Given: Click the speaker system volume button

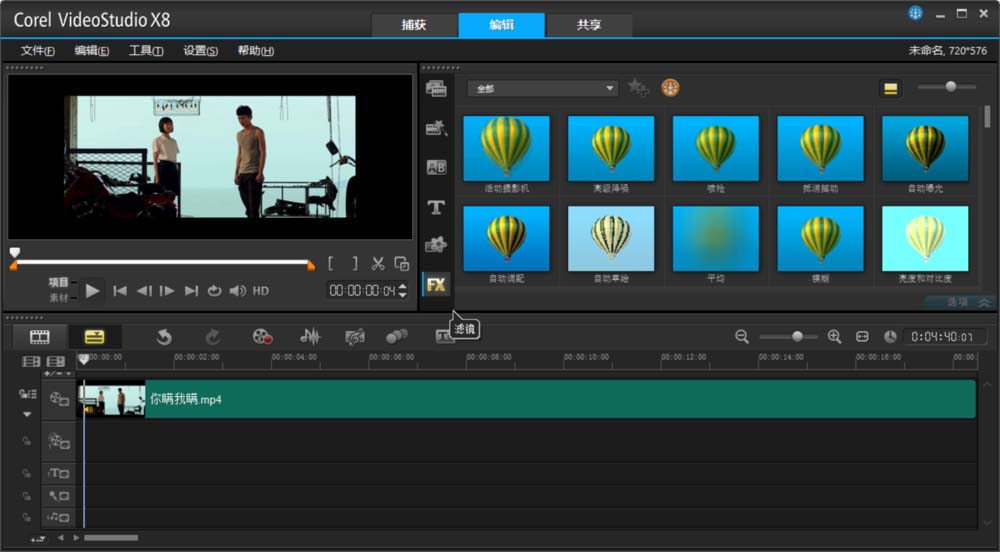Looking at the screenshot, I should click(237, 291).
